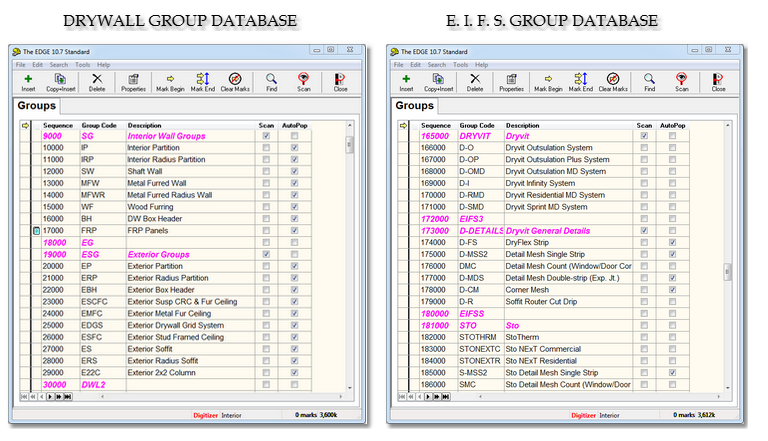The width and height of the screenshot is (768, 441).
Task: Select Dryvit Outsulation Plus System row
Action: pyautogui.click(x=544, y=159)
